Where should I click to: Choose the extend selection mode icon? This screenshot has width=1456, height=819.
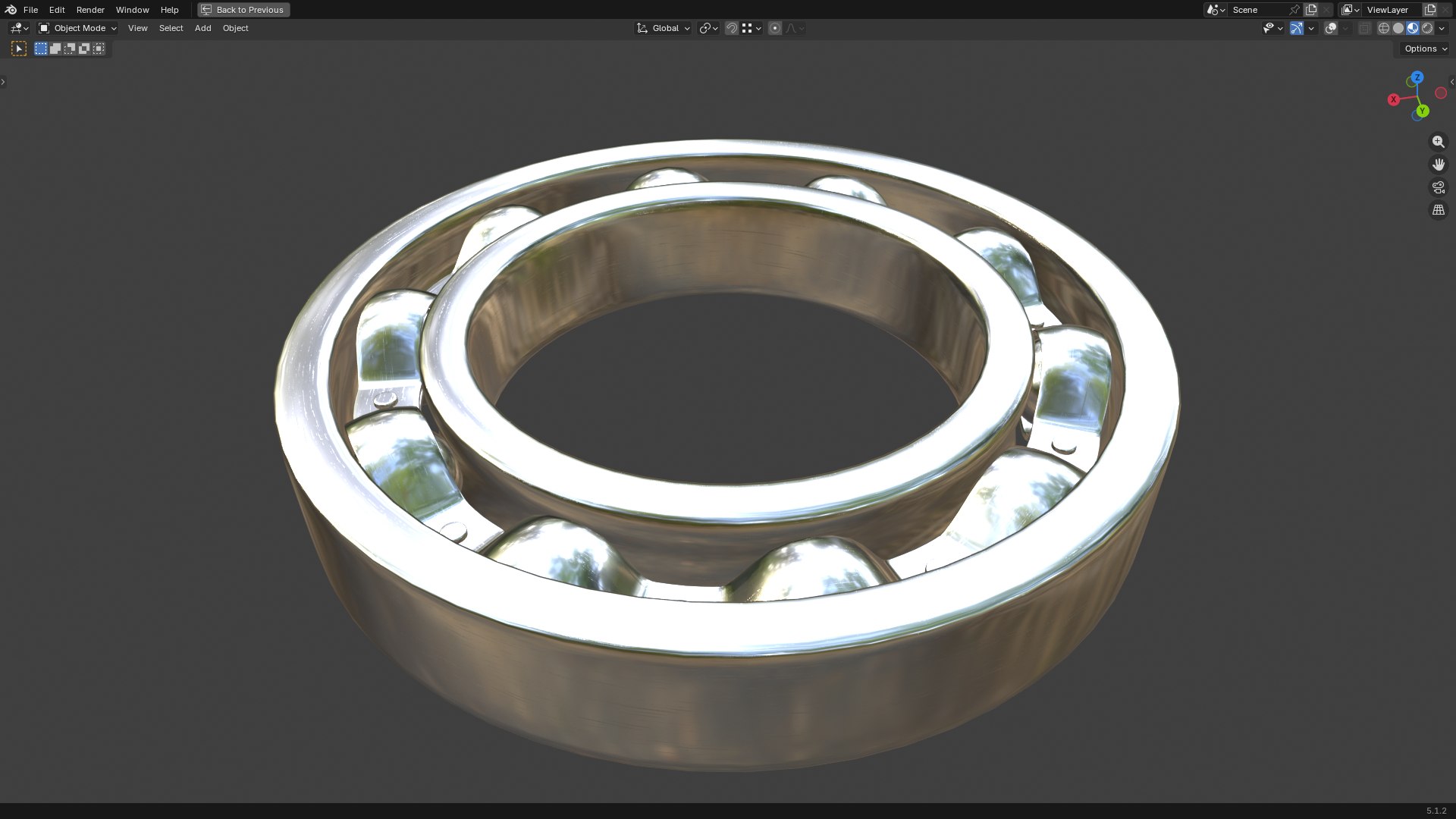(55, 49)
